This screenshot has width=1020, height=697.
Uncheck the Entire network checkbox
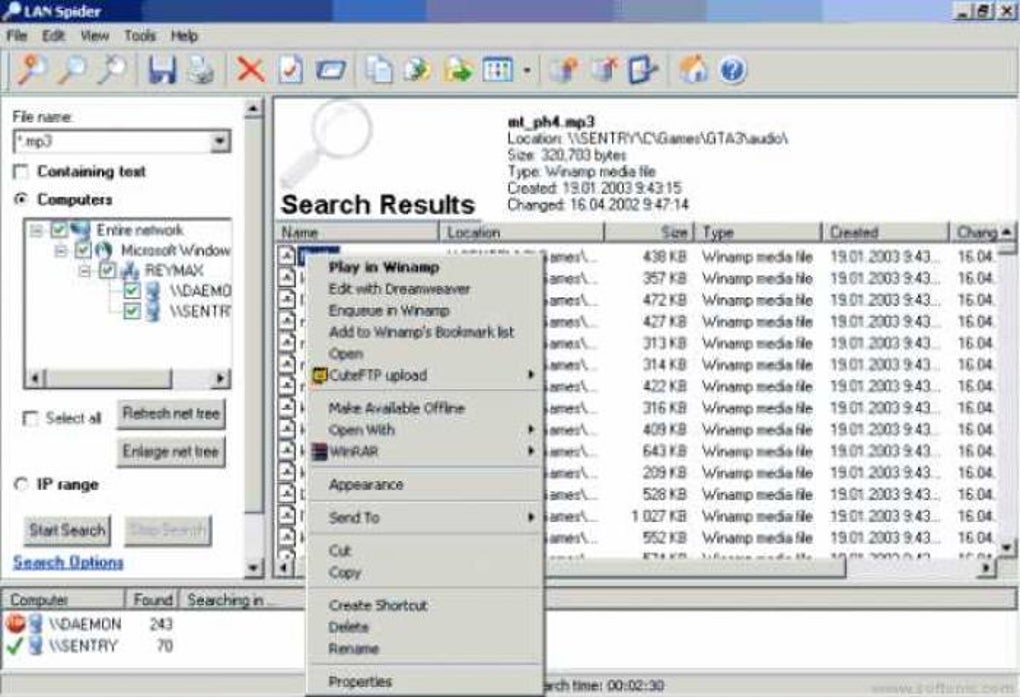point(59,230)
